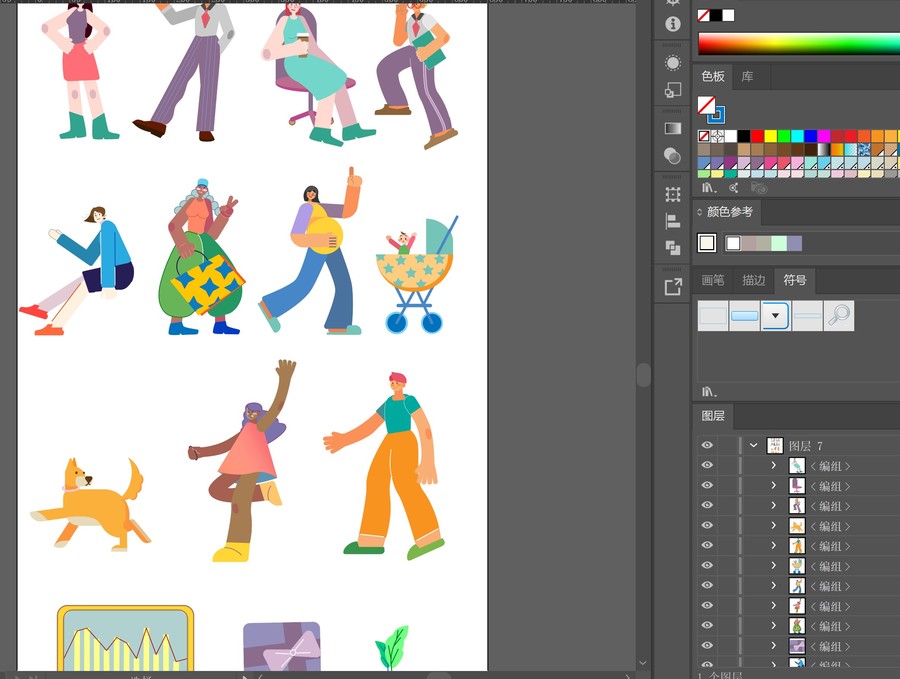Screen dimensions: 900x679
Task: Click the cloud folder icon in 色板 footer
Action: [759, 188]
